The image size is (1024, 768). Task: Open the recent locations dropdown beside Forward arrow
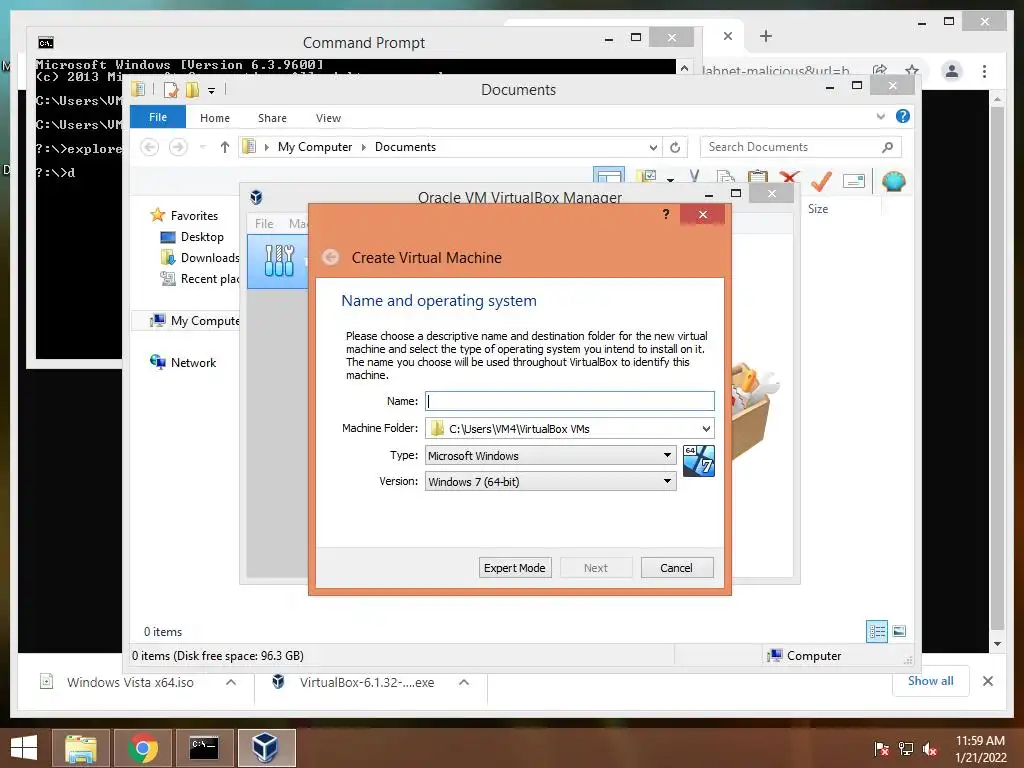(x=202, y=147)
